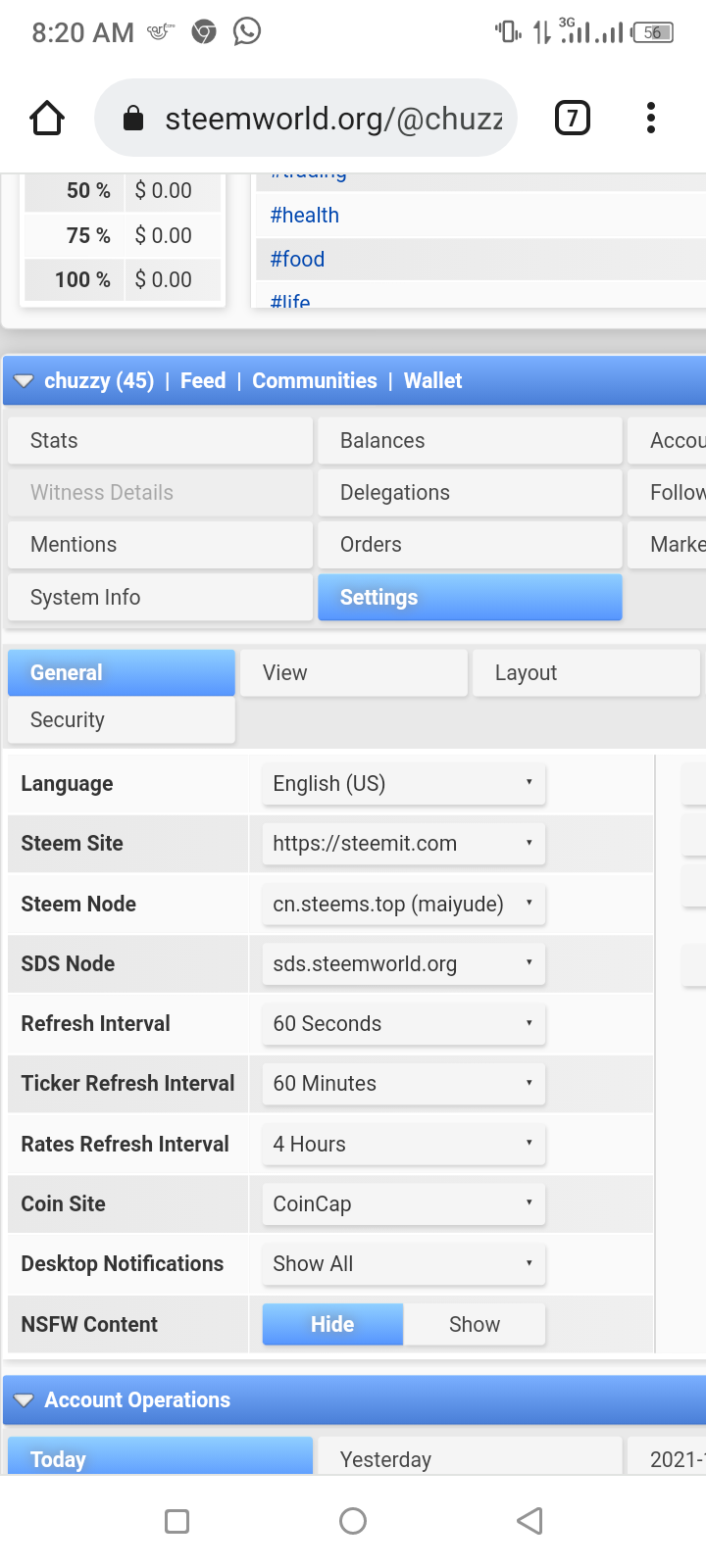The image size is (706, 1568).
Task: Open the System Info tab
Action: [160, 598]
